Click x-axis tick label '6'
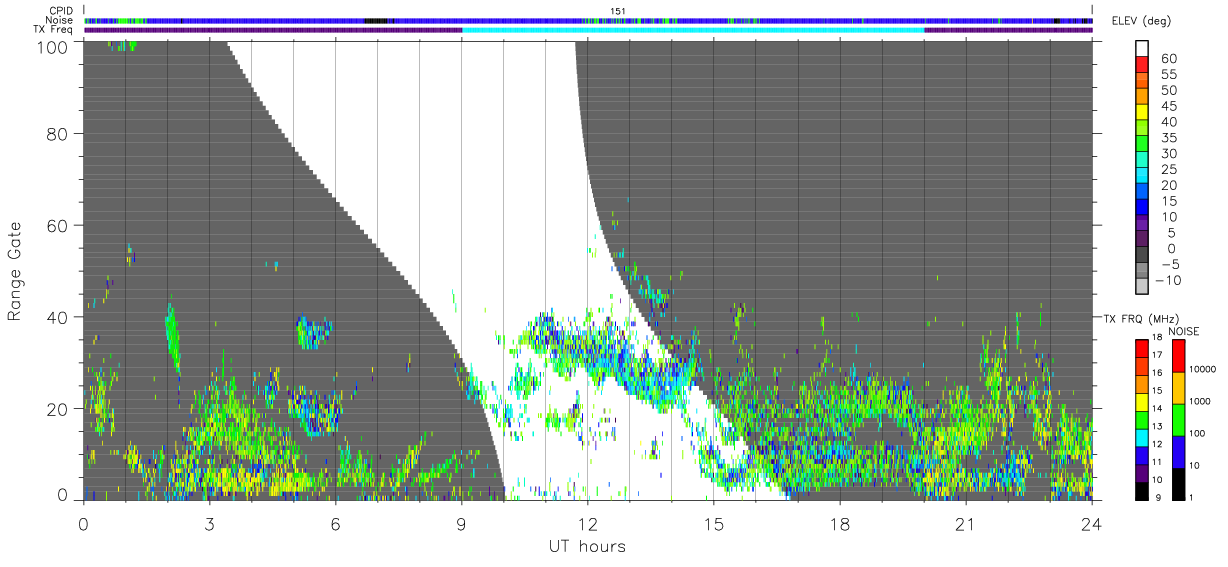1228x567 pixels. click(x=335, y=525)
